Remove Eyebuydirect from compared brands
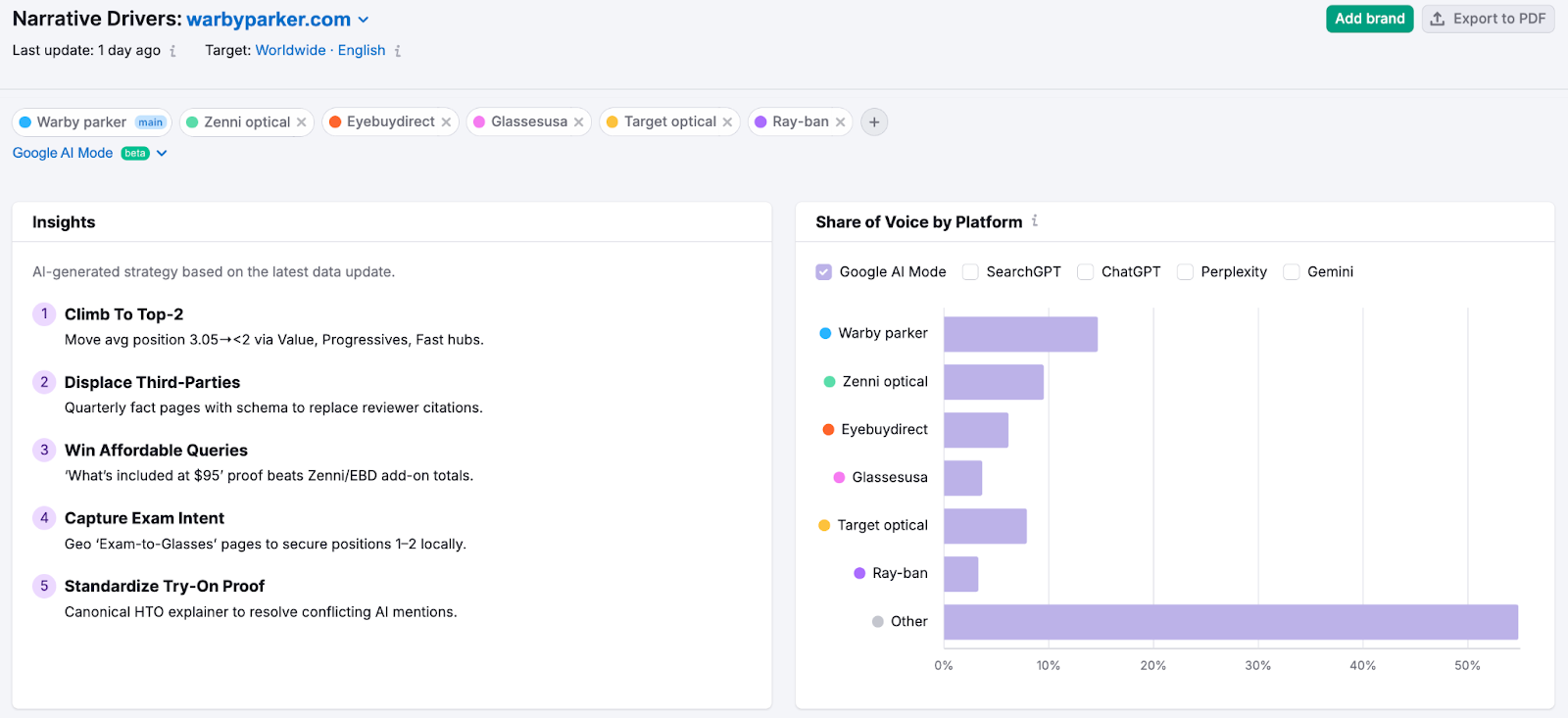 446,122
